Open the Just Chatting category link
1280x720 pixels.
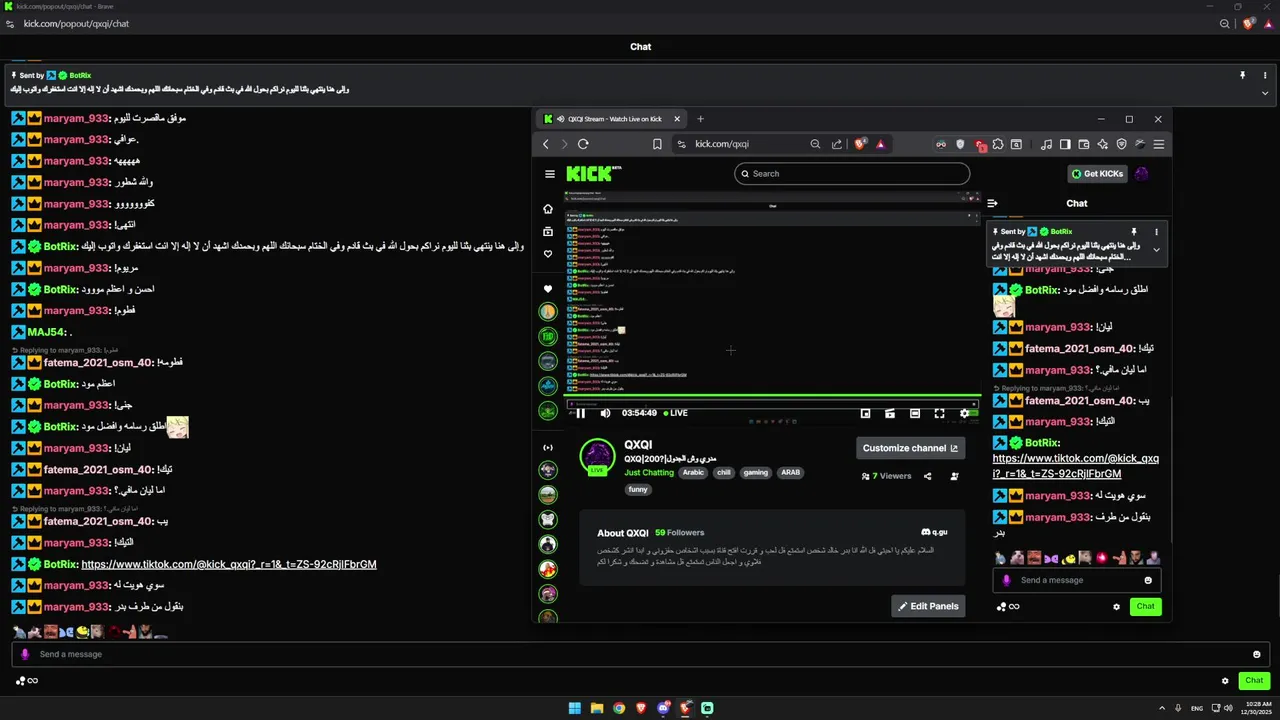[x=649, y=473]
